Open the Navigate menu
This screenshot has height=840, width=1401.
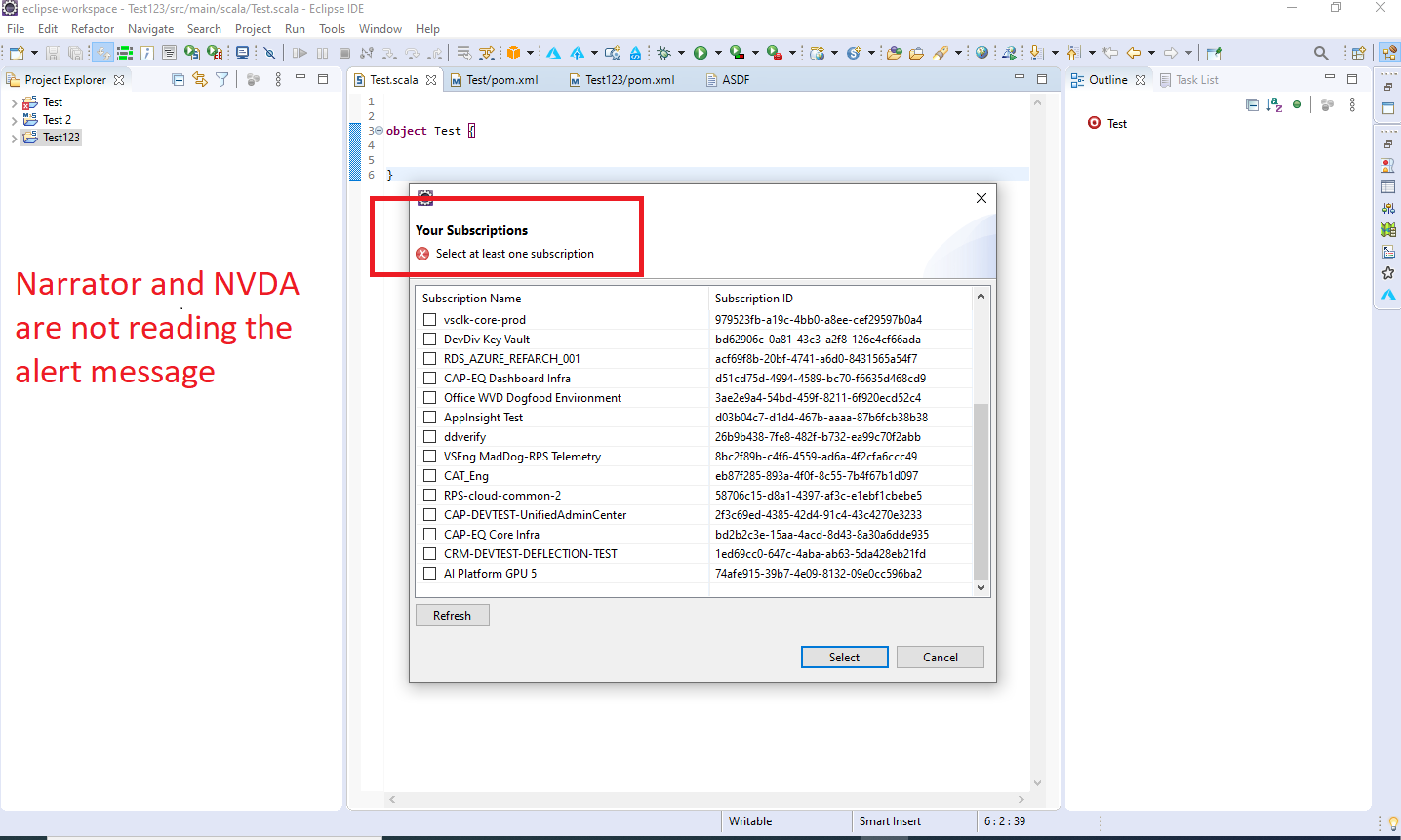[x=150, y=29]
